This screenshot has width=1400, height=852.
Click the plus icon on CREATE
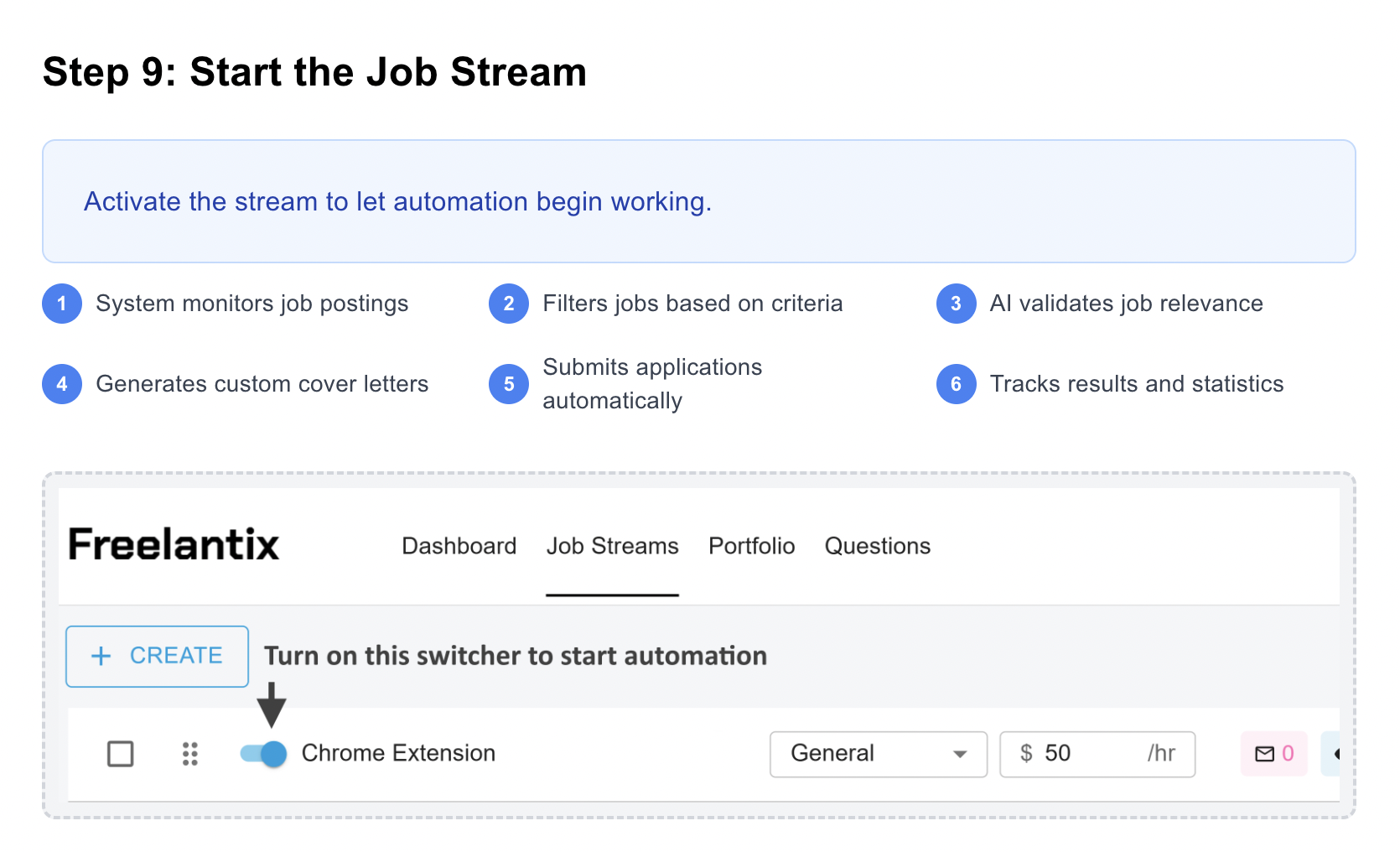point(101,656)
